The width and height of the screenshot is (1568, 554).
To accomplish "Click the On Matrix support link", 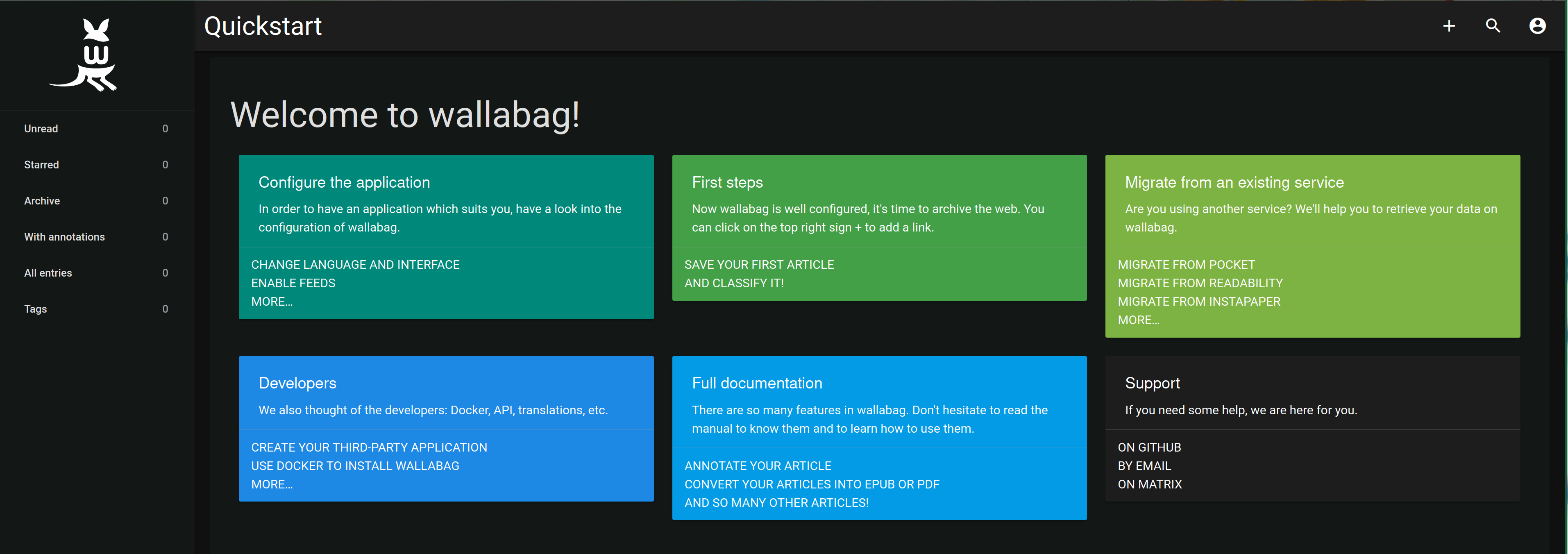I will coord(1149,484).
